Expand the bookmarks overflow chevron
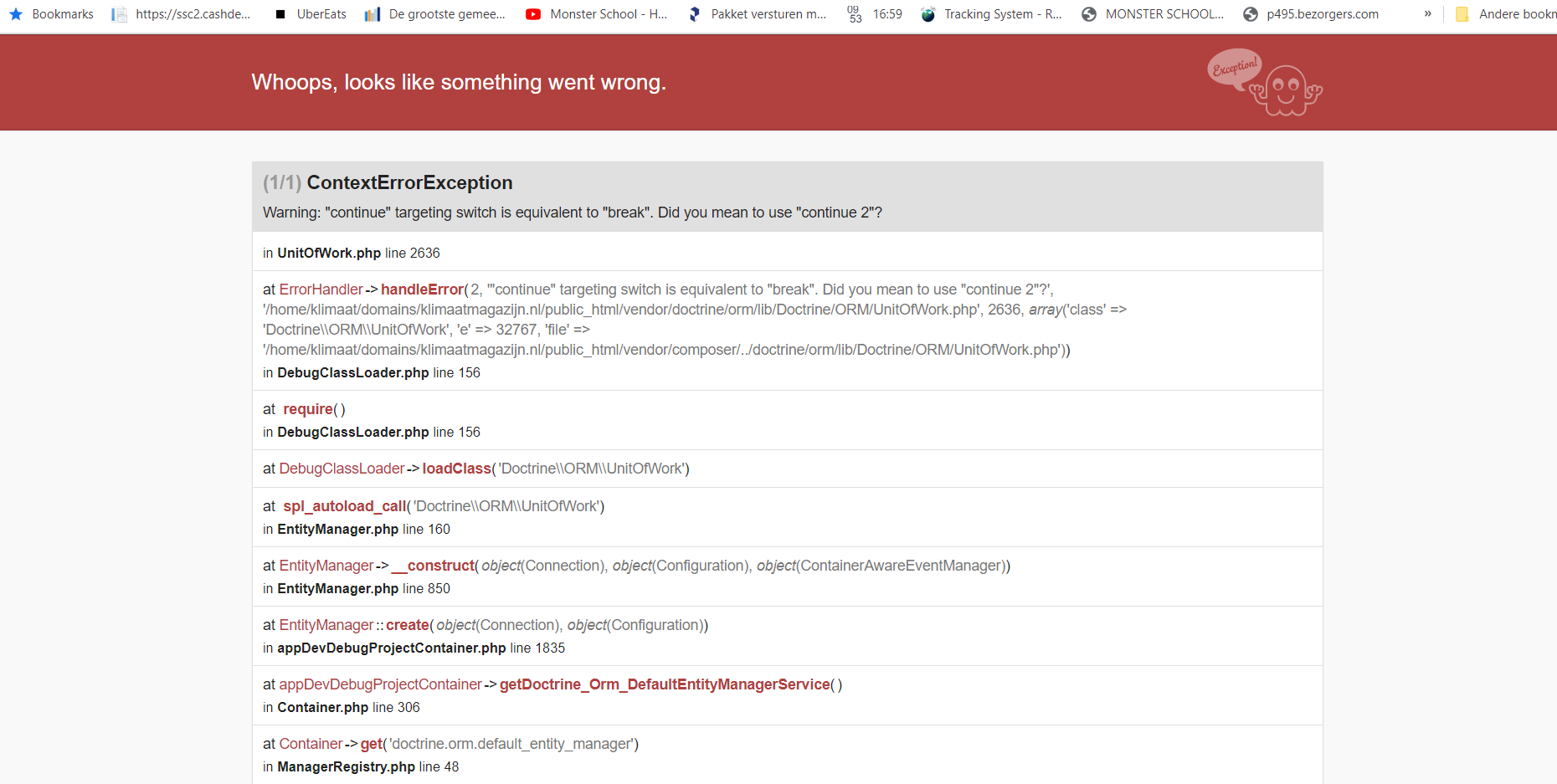 [1428, 14]
